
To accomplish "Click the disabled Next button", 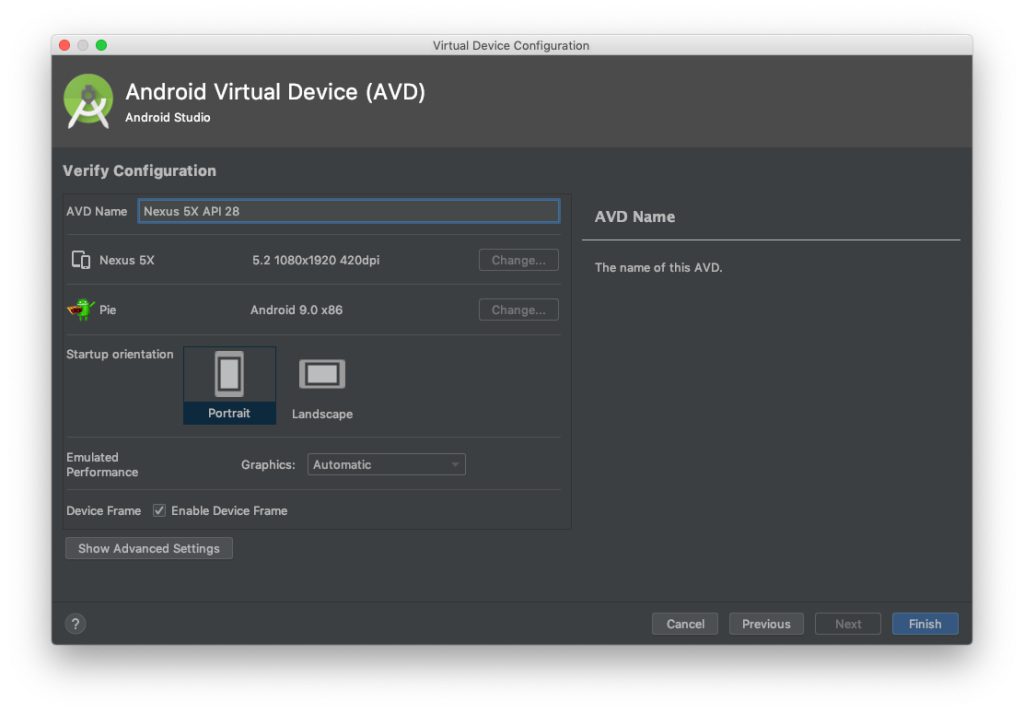I will point(848,624).
